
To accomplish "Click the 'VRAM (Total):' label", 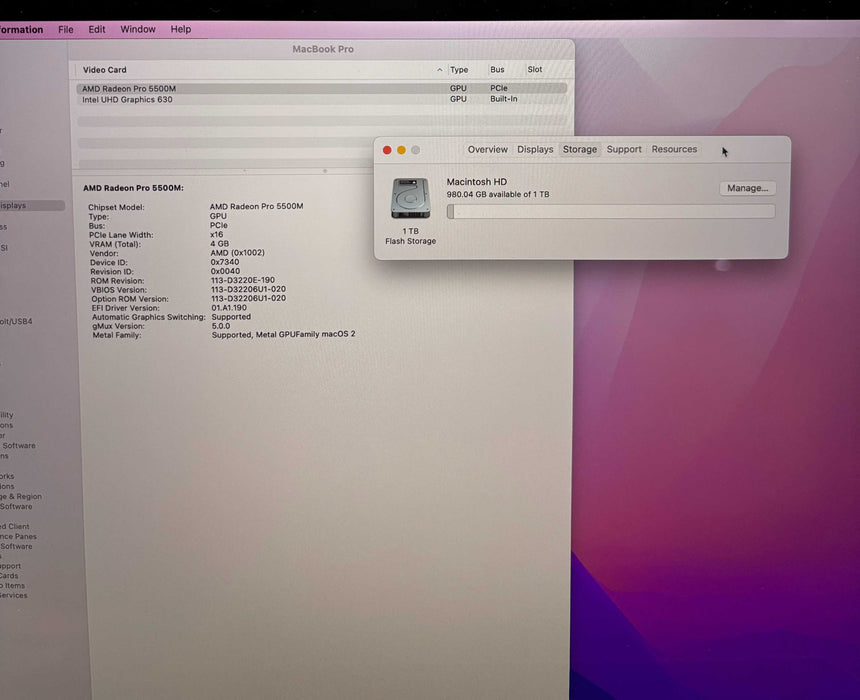I will (x=115, y=244).
